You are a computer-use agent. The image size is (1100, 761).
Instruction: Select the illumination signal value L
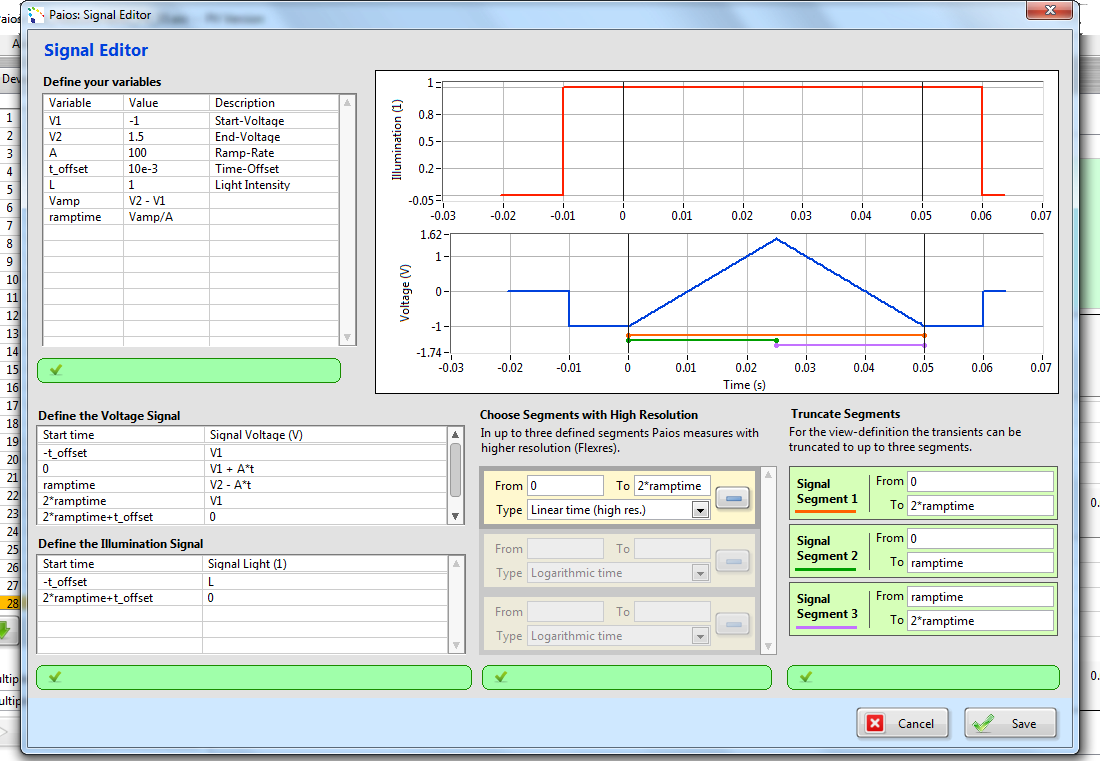[x=326, y=581]
